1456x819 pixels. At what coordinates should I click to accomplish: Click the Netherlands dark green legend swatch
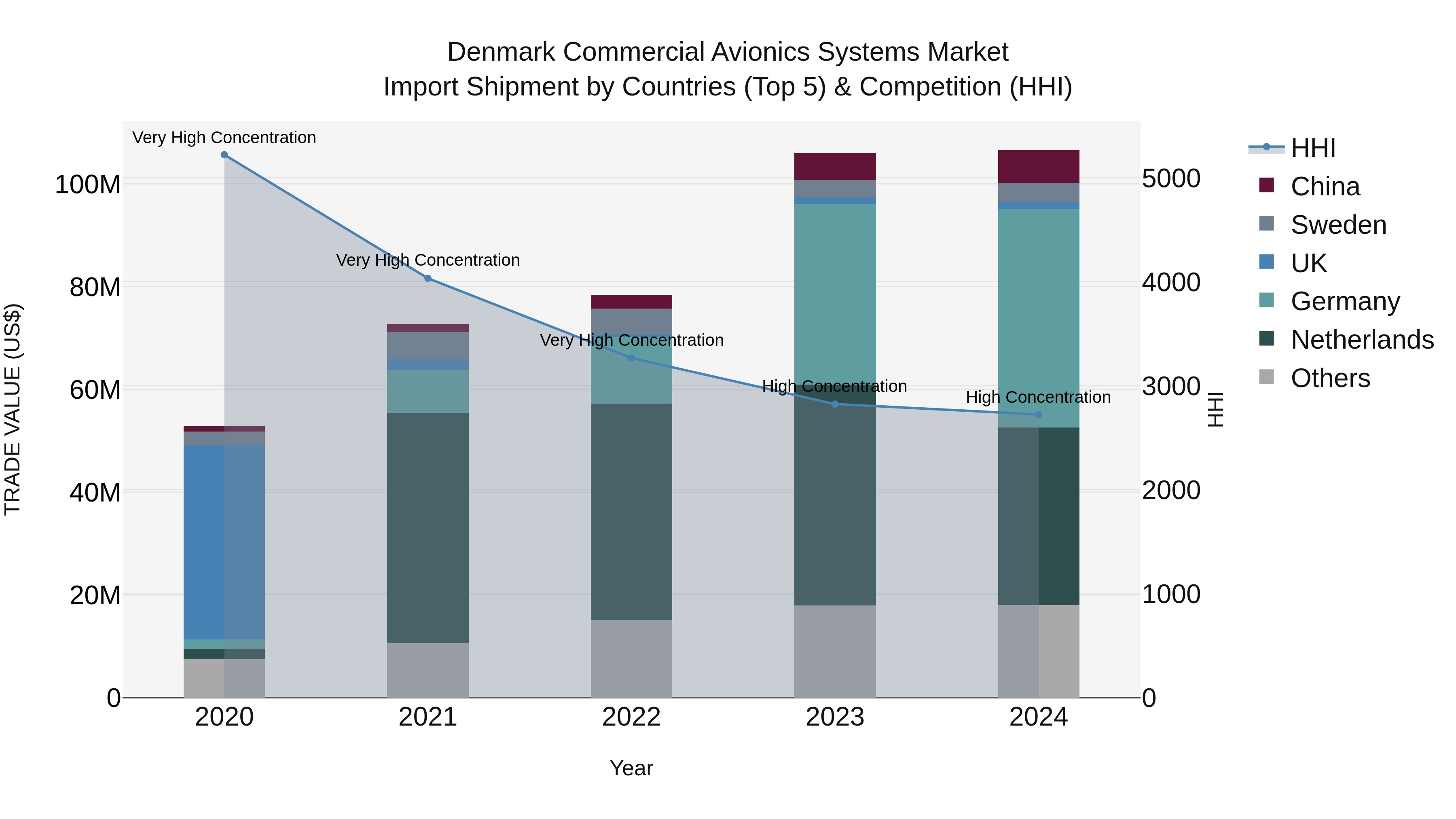coord(1267,339)
